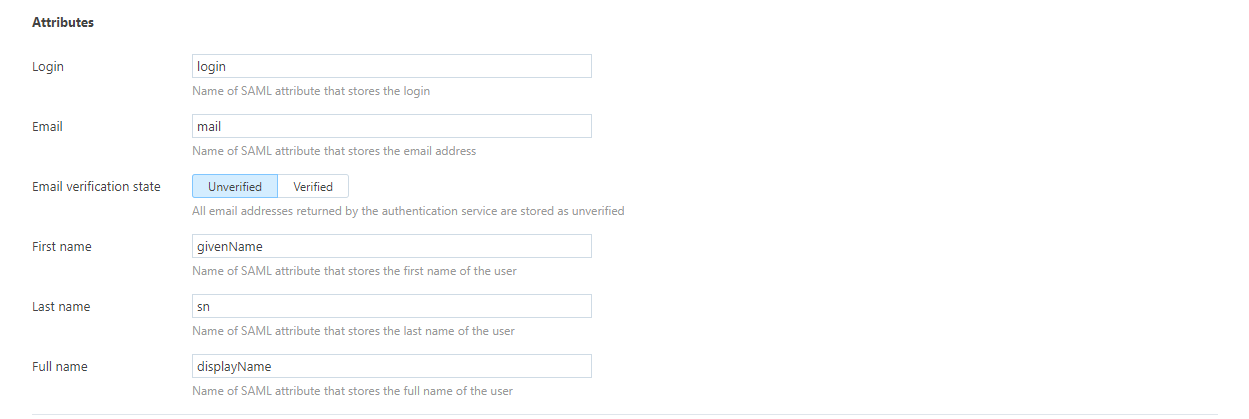This screenshot has height=419, width=1249.
Task: Focus the Email field containing 'mail'
Action: 391,126
